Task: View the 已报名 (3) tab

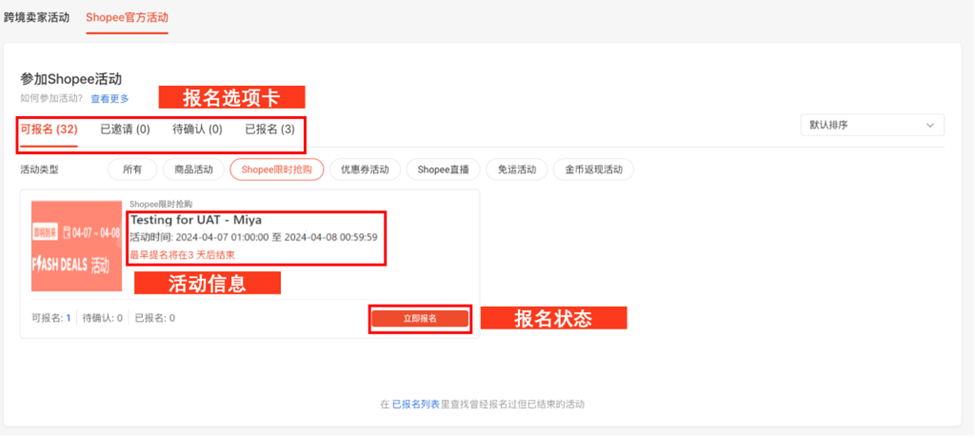Action: tap(270, 129)
